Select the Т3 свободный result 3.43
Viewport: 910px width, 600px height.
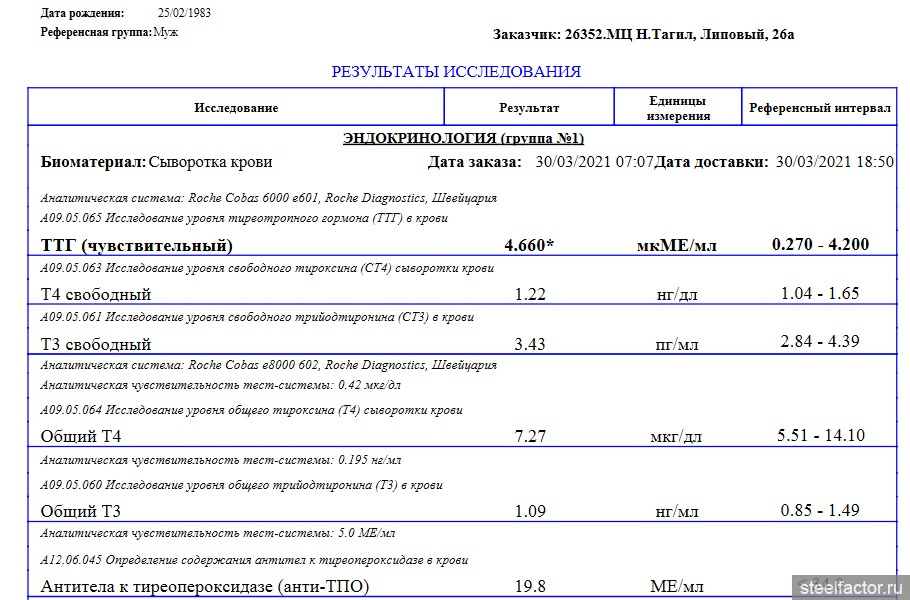[530, 344]
